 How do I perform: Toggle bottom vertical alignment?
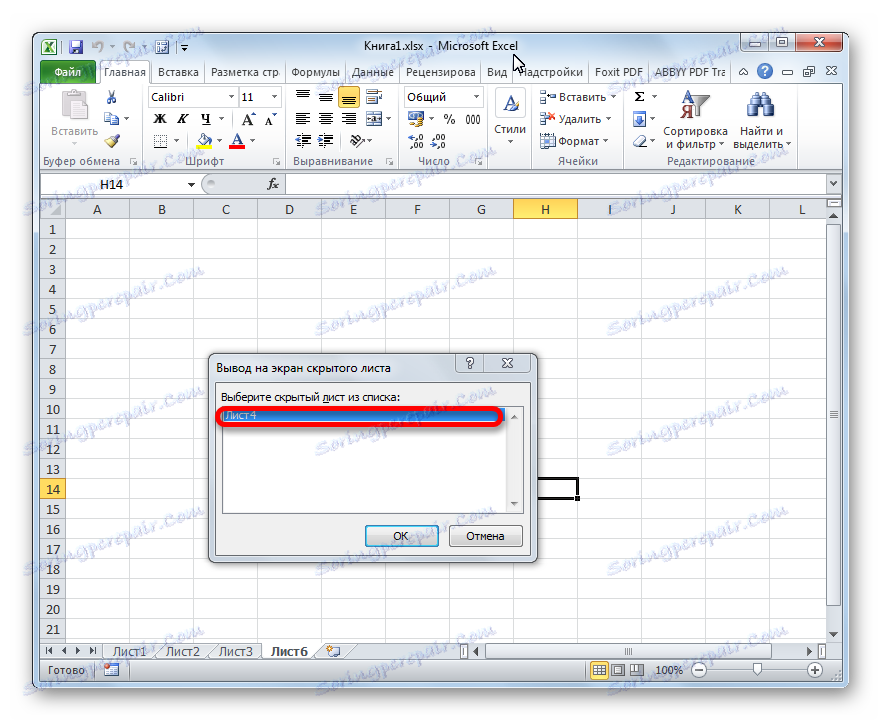point(349,97)
